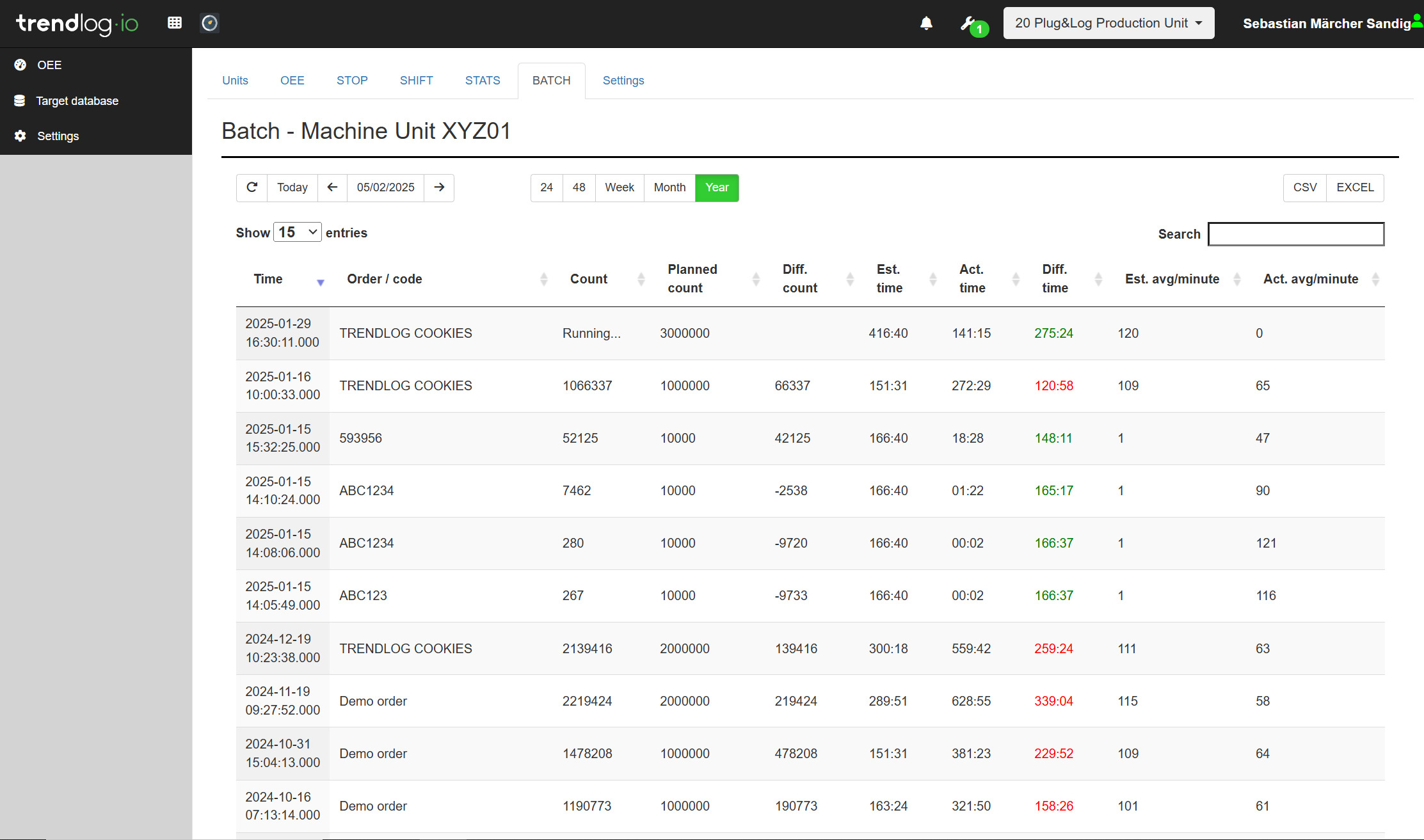Switch to the STATS tab

[x=483, y=81]
